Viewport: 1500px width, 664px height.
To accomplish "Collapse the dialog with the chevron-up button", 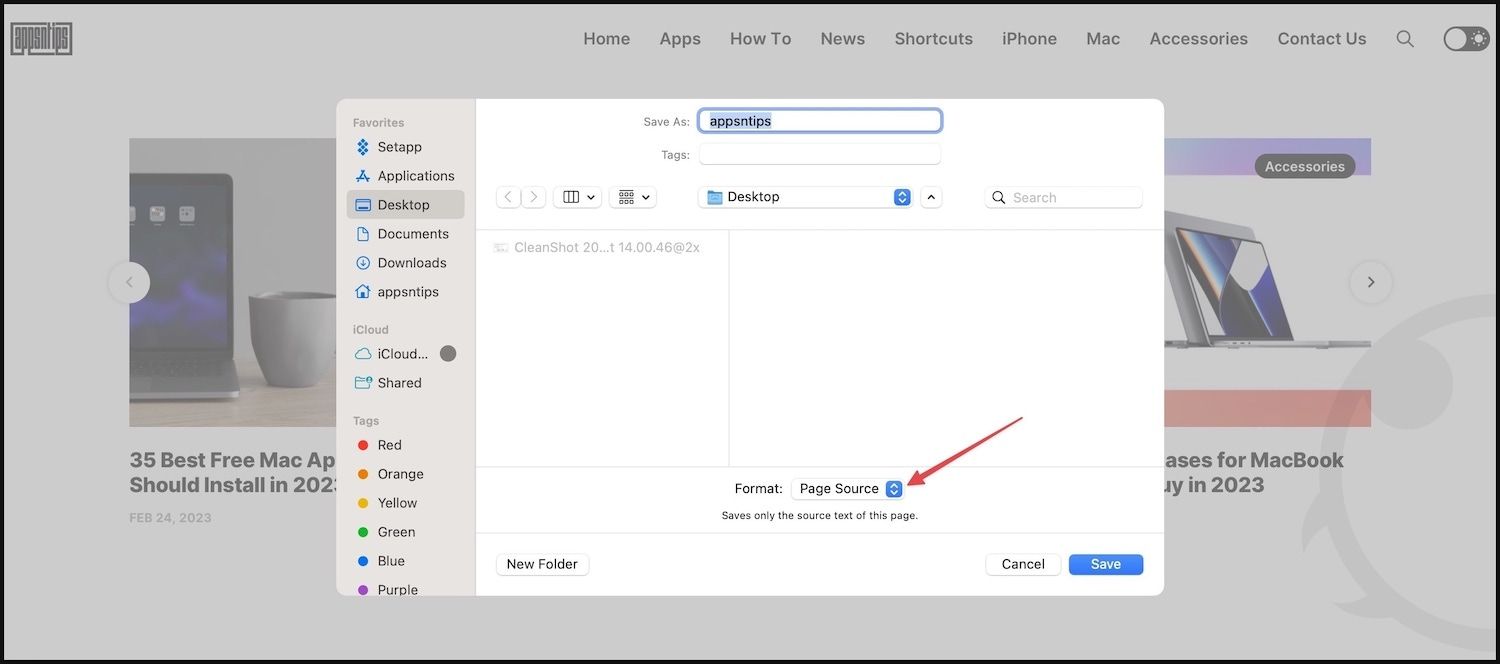I will [x=931, y=198].
